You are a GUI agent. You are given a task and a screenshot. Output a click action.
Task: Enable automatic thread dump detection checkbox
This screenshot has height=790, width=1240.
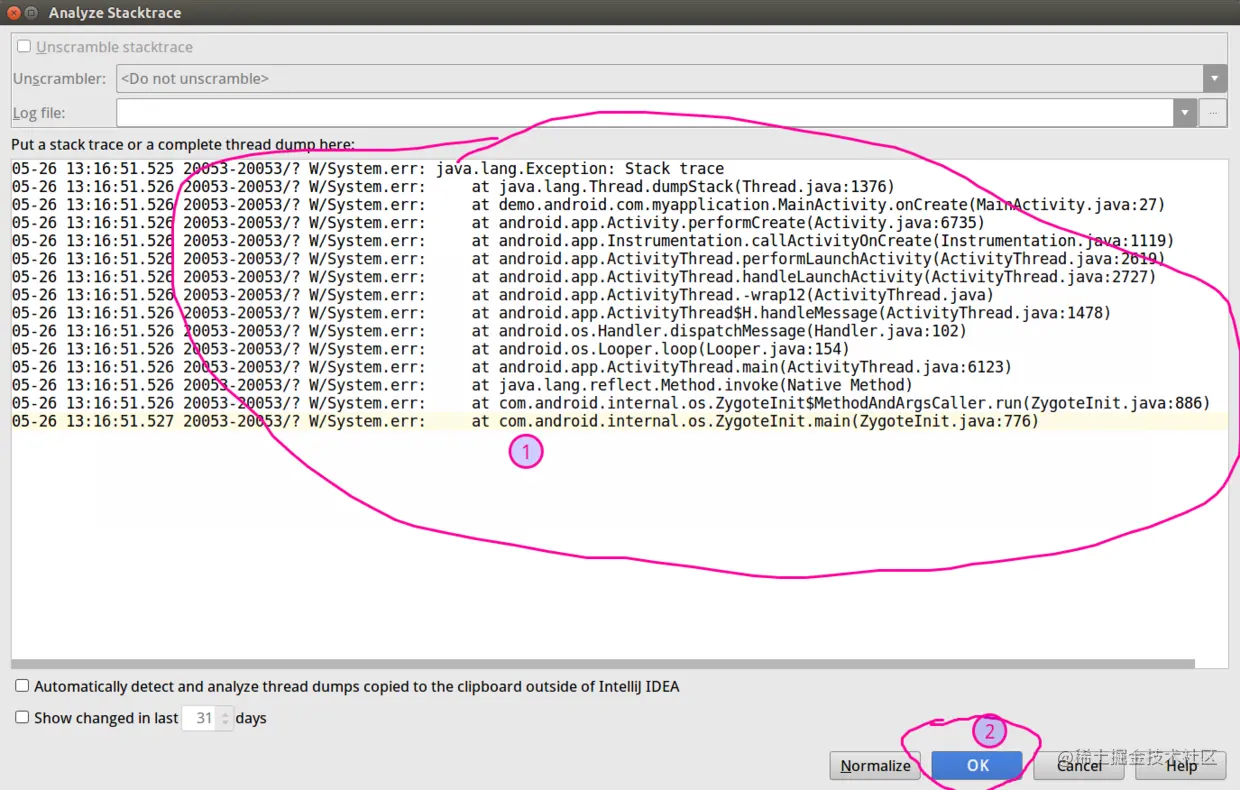point(22,686)
